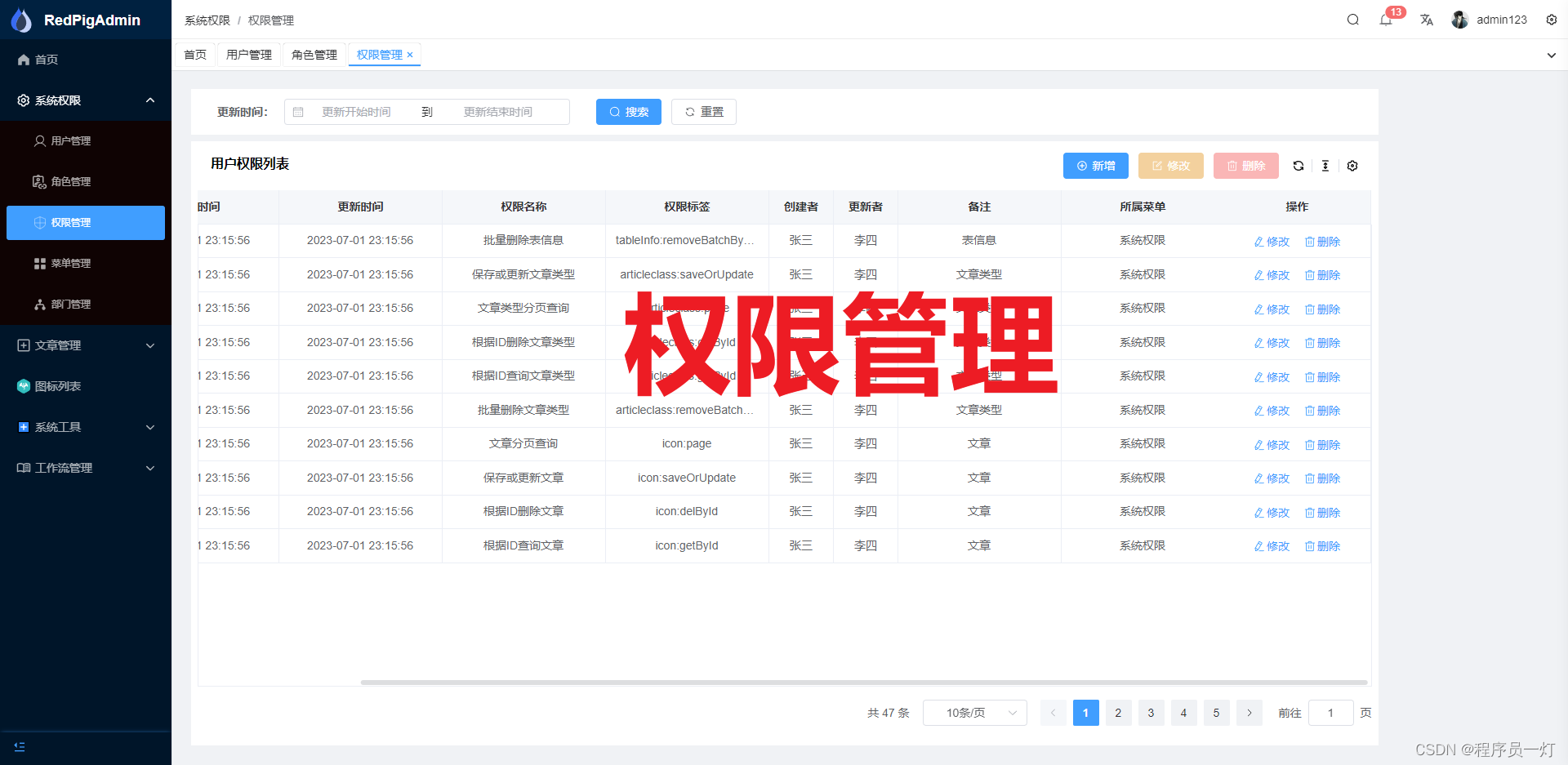Expand the 文章管理 sidebar group
Screen dimensions: 1568x765
[86, 345]
